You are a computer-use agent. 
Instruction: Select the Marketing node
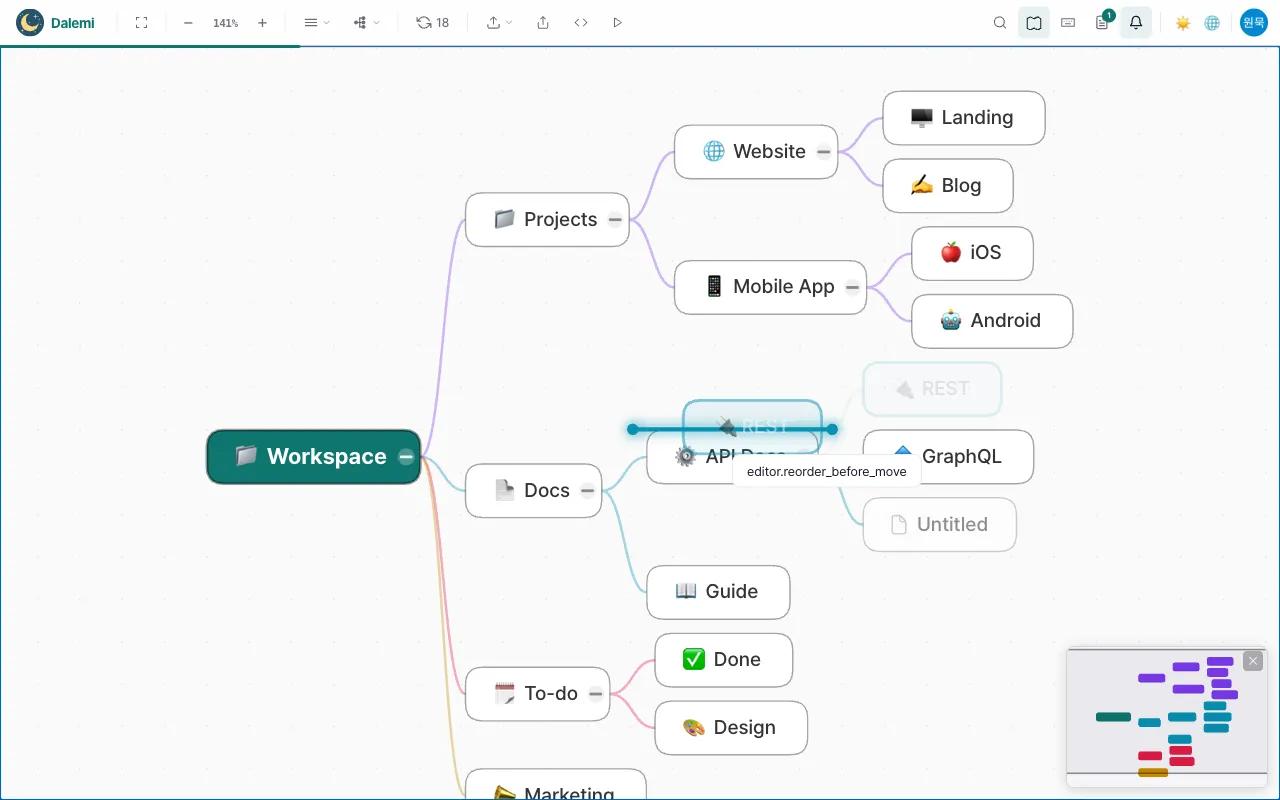coord(556,785)
